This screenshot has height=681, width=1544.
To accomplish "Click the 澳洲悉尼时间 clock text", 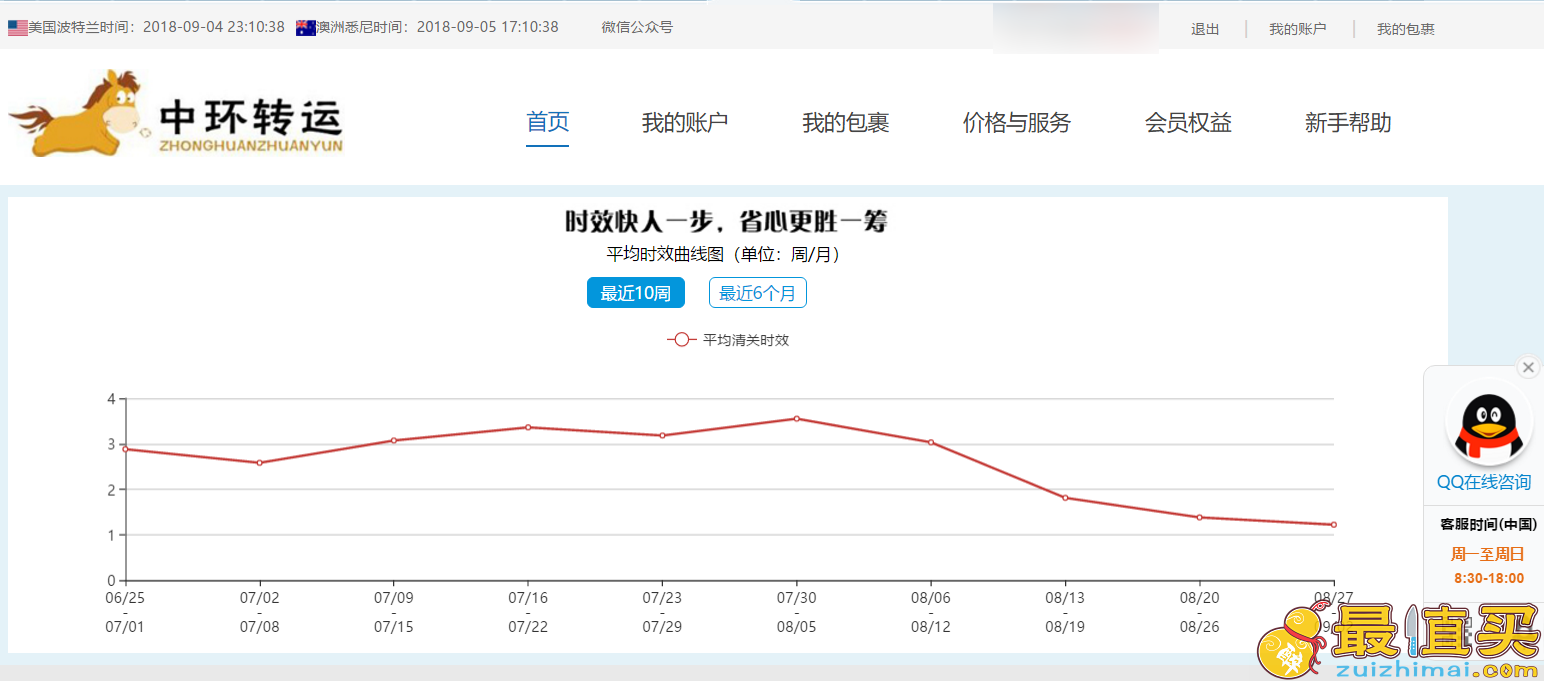I will 438,27.
